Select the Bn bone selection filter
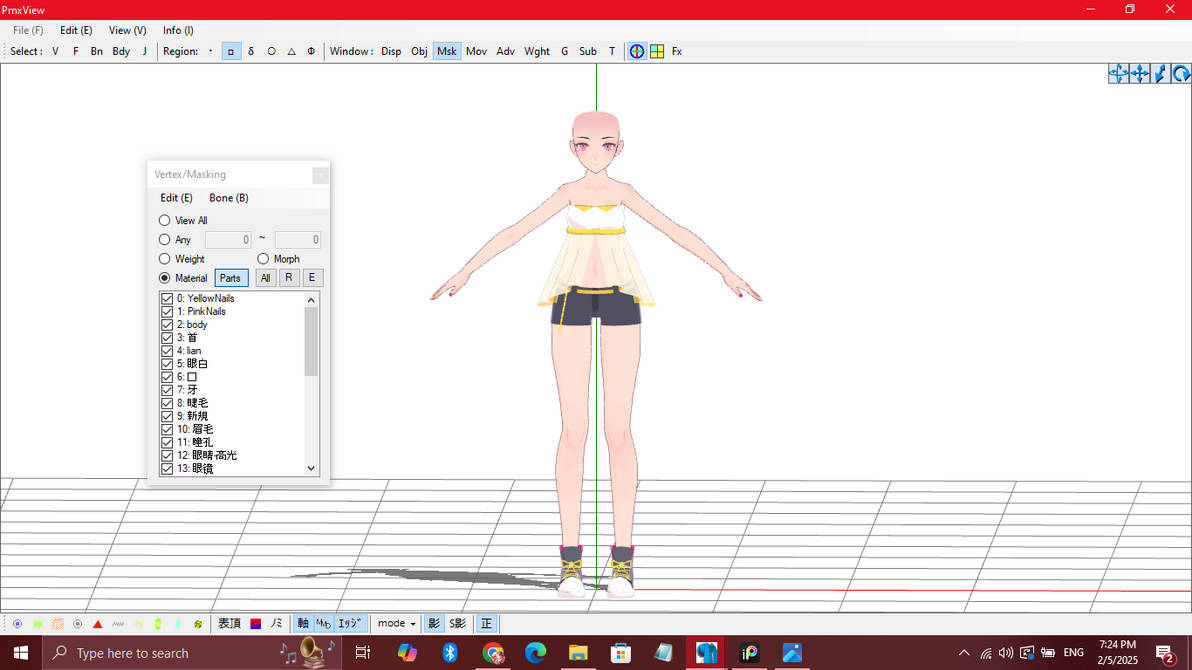1192x670 pixels. pyautogui.click(x=97, y=52)
